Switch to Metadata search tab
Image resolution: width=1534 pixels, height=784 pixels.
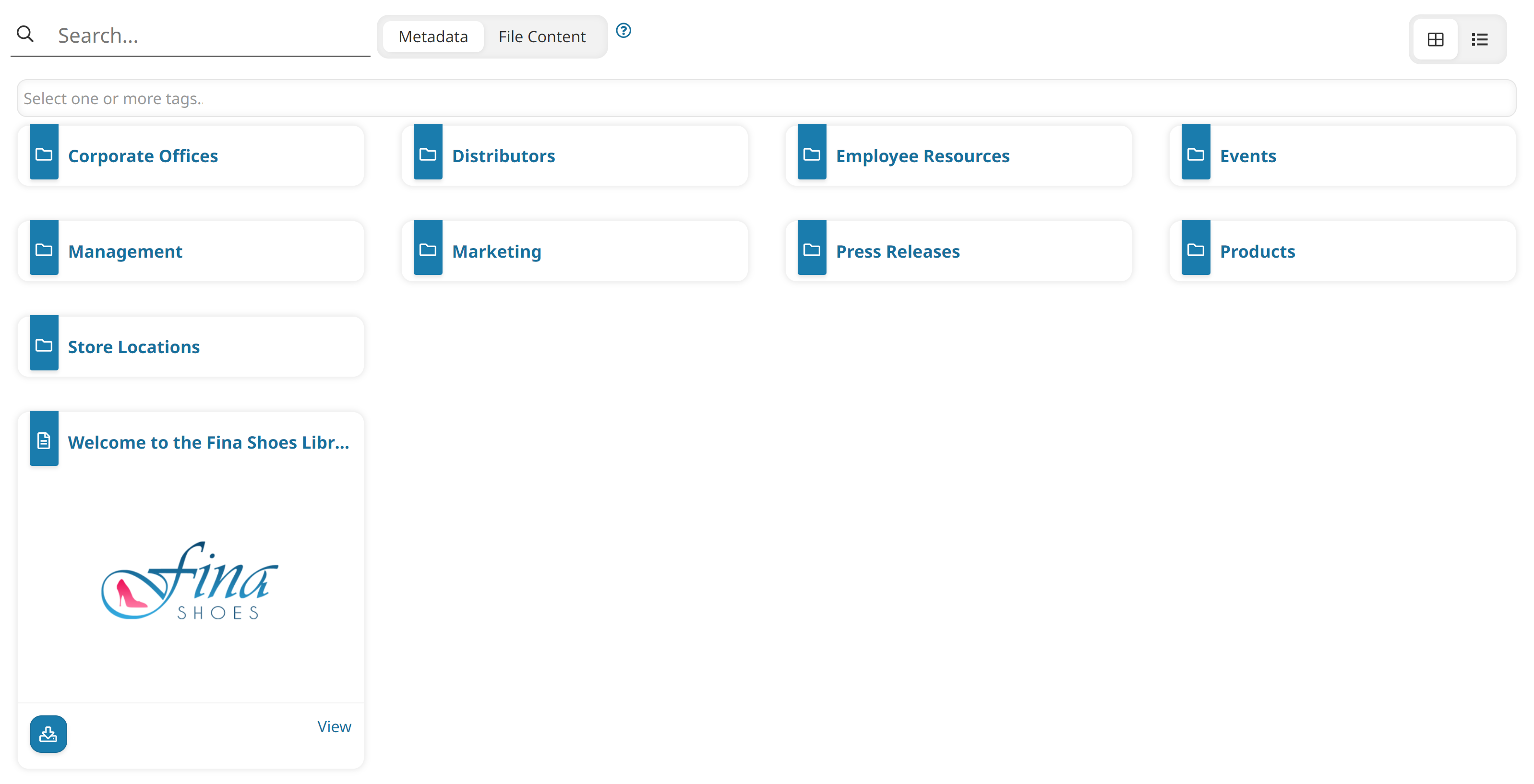(x=433, y=37)
